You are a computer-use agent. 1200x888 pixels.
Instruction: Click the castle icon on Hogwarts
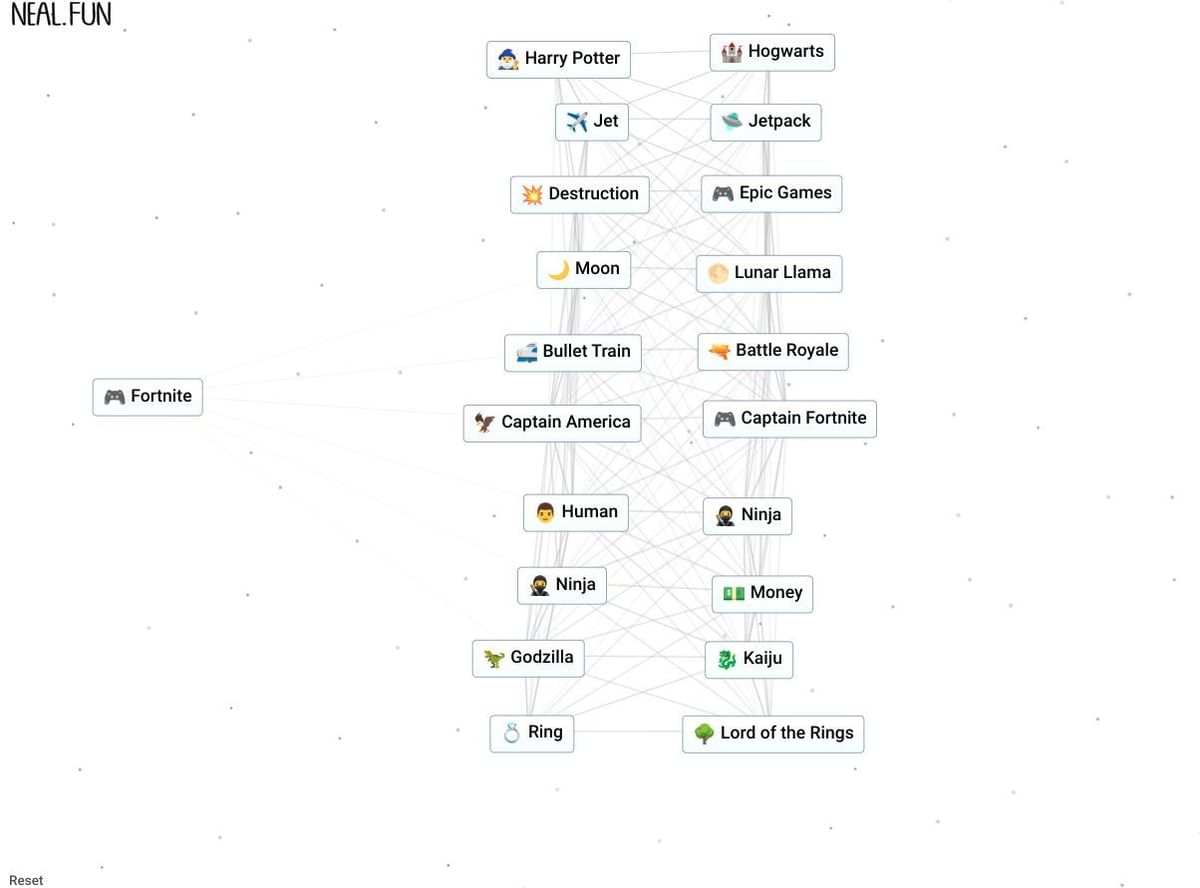[732, 52]
